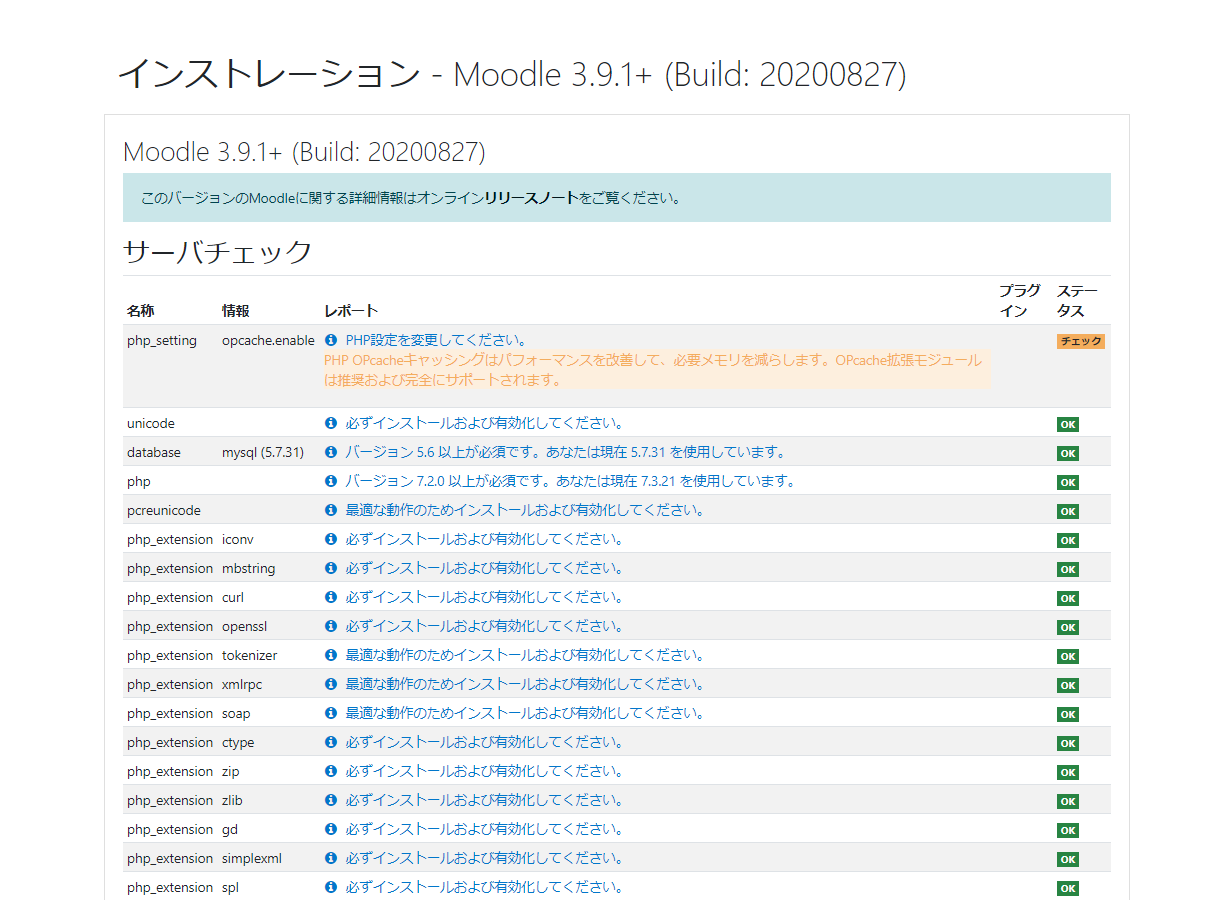Click the OK badge in database row
The height and width of the screenshot is (900, 1215).
pyautogui.click(x=1068, y=453)
